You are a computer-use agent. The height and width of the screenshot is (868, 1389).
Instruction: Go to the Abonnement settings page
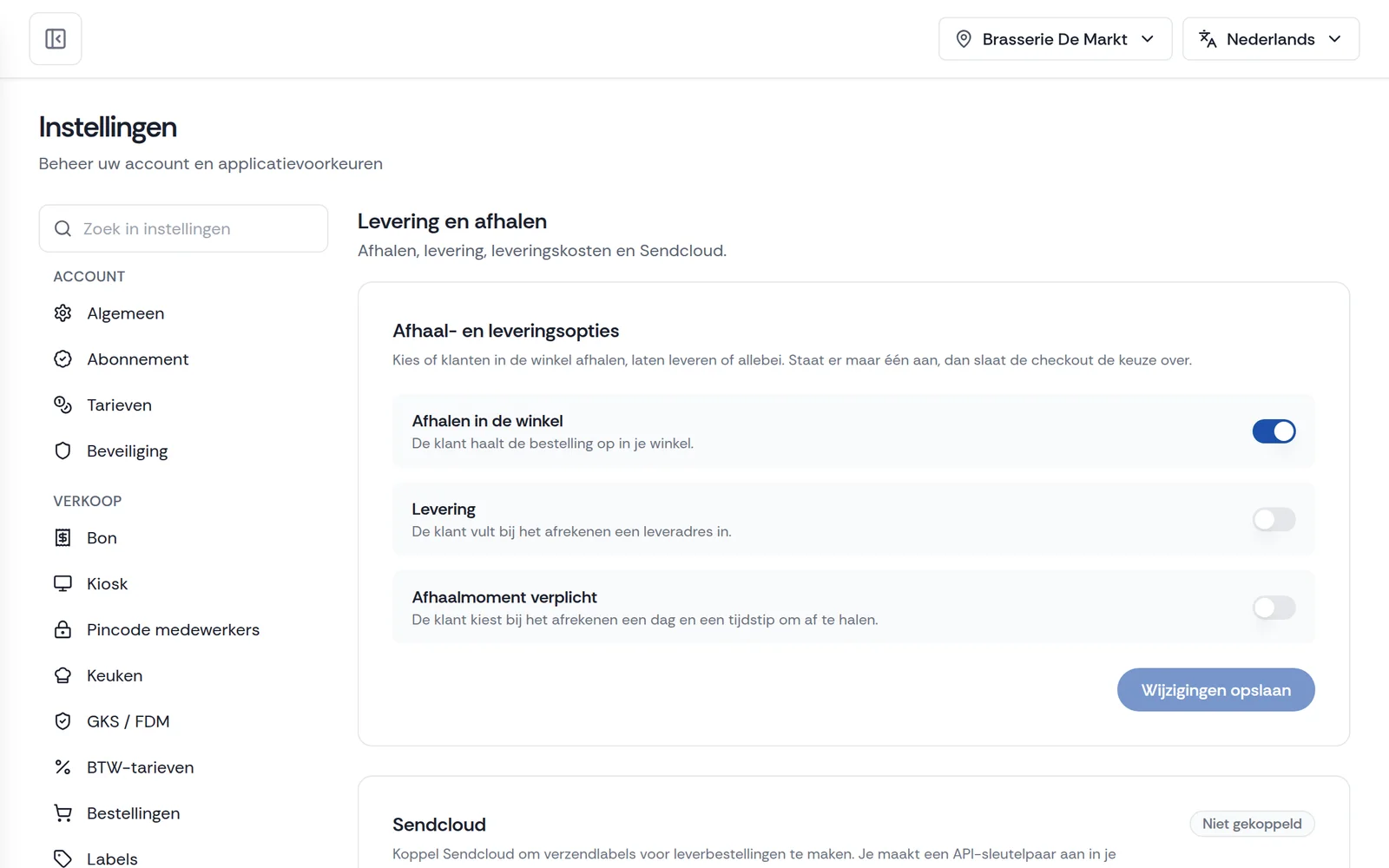point(183,359)
